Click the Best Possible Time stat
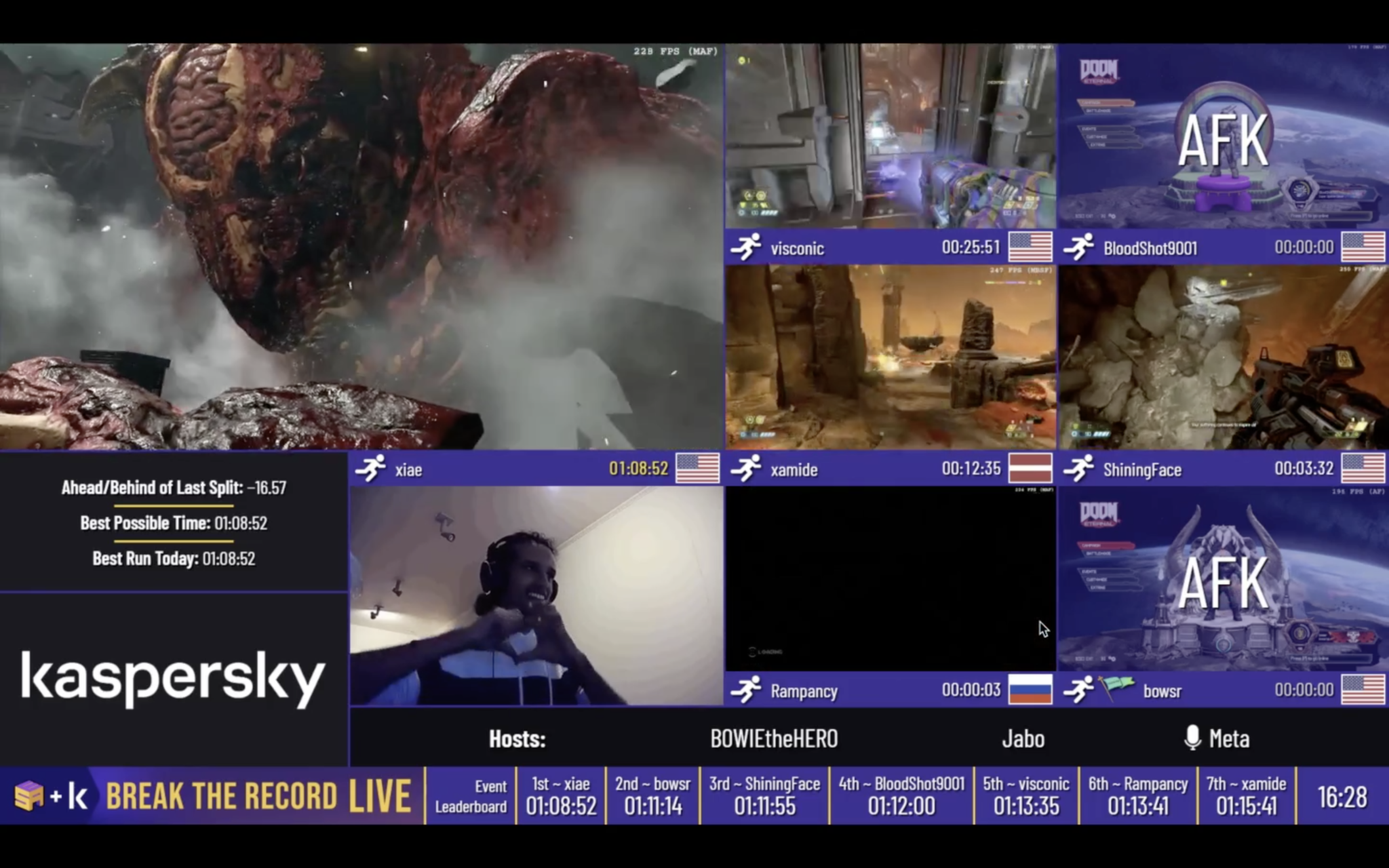 tap(174, 523)
